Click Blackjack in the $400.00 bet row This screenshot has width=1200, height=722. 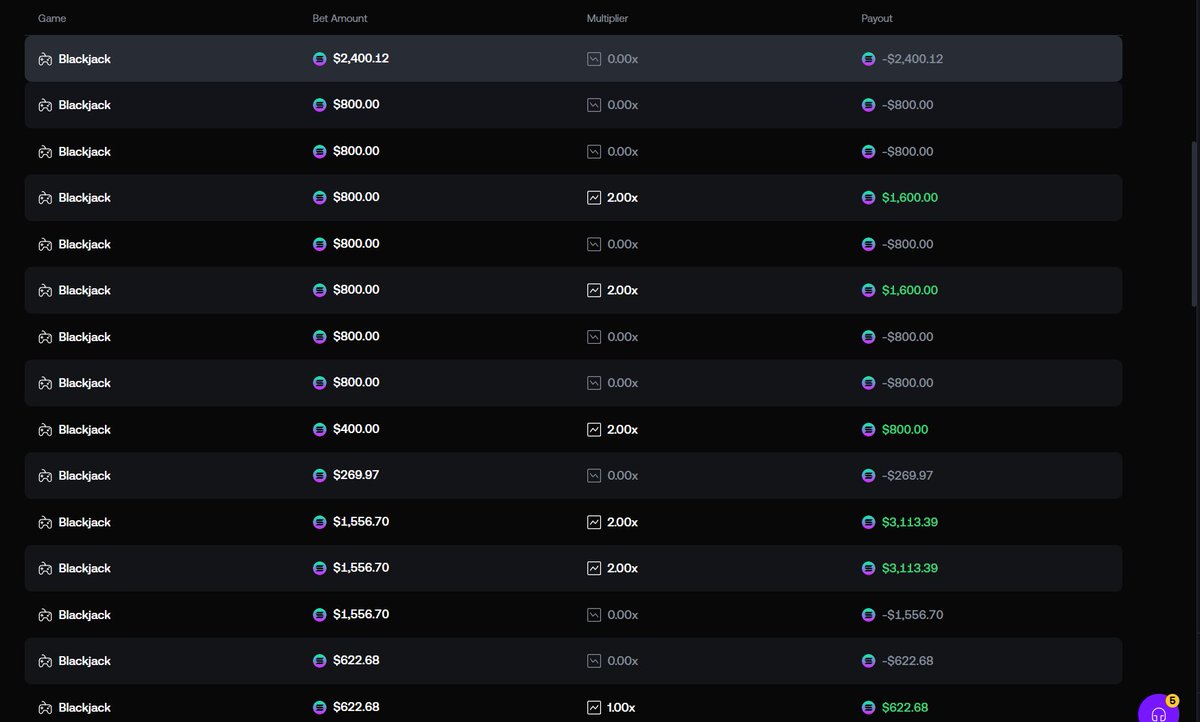[85, 430]
